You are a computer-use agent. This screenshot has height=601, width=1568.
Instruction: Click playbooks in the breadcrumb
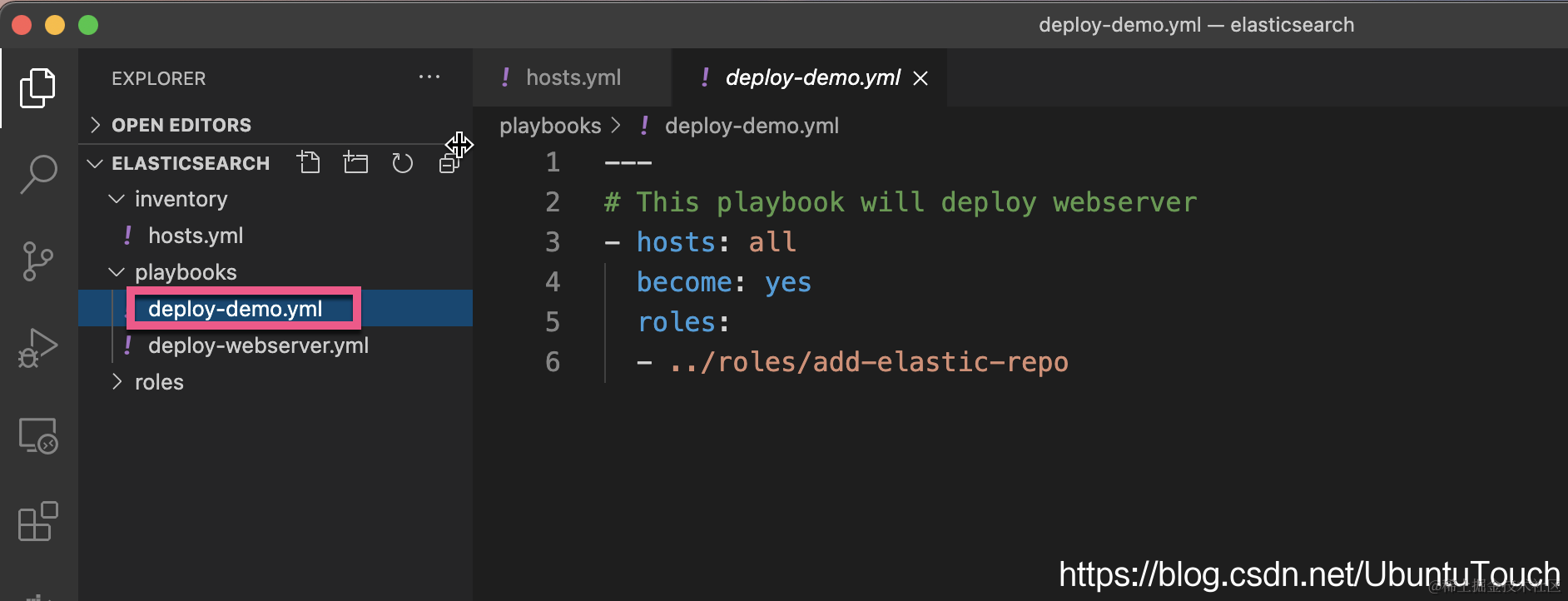550,126
